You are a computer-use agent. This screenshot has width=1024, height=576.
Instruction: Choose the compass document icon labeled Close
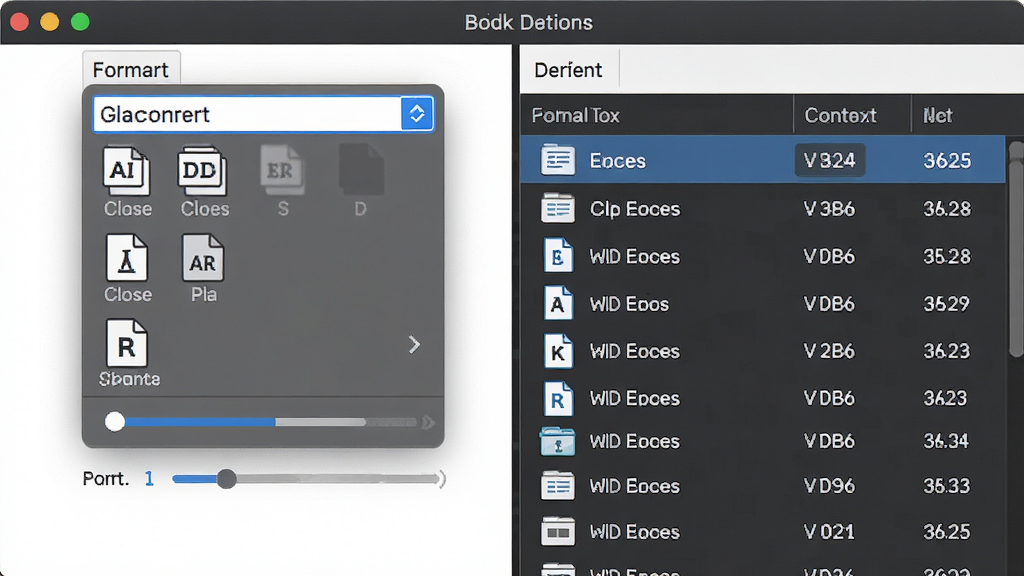127,258
